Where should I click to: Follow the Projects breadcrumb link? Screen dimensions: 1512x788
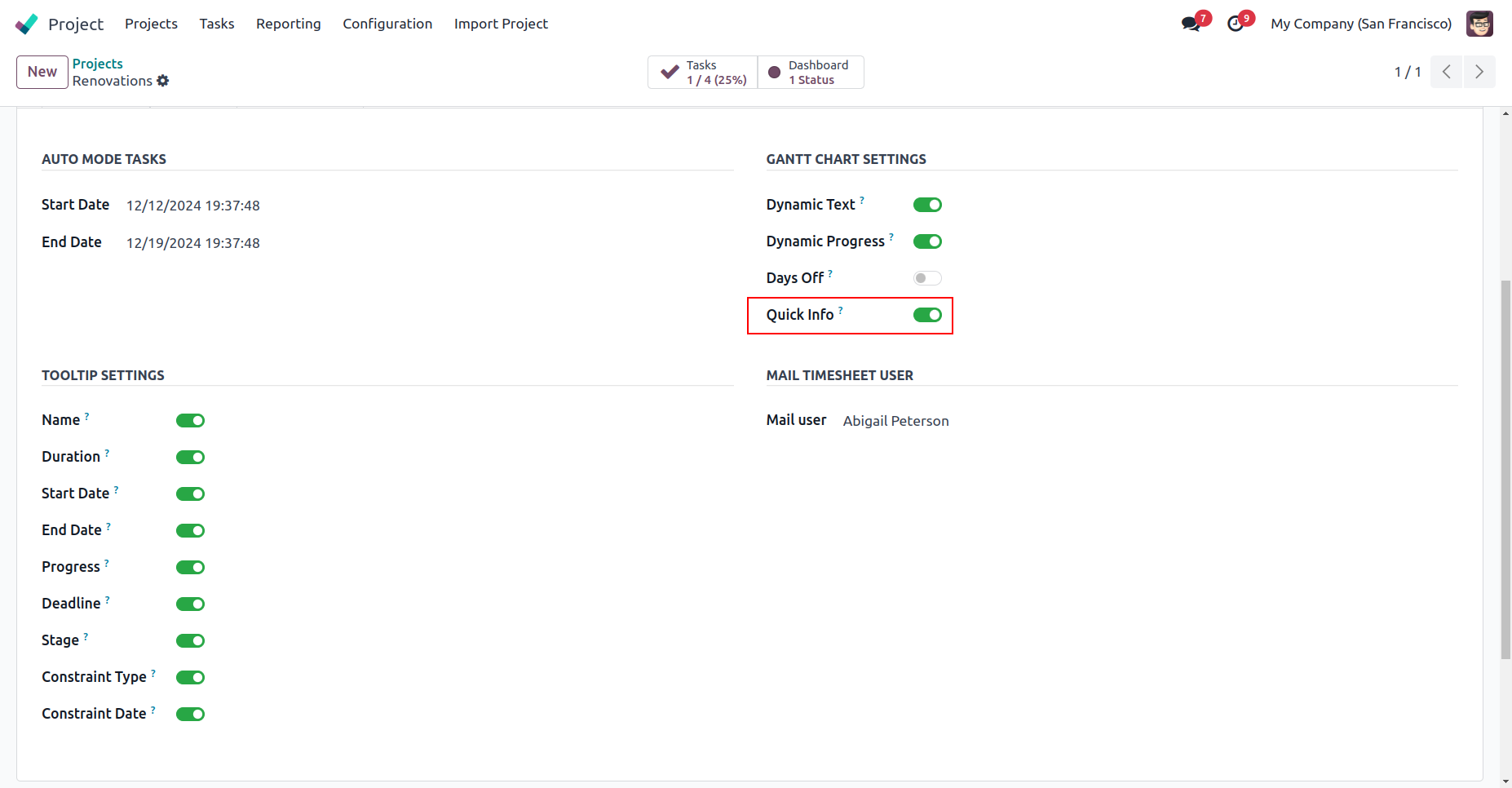pyautogui.click(x=98, y=64)
